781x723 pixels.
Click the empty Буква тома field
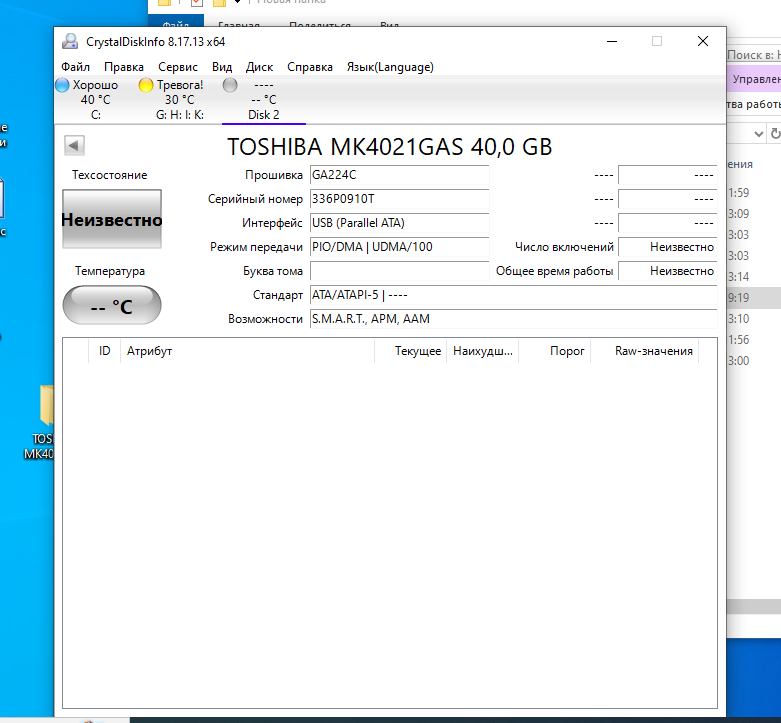tap(399, 271)
